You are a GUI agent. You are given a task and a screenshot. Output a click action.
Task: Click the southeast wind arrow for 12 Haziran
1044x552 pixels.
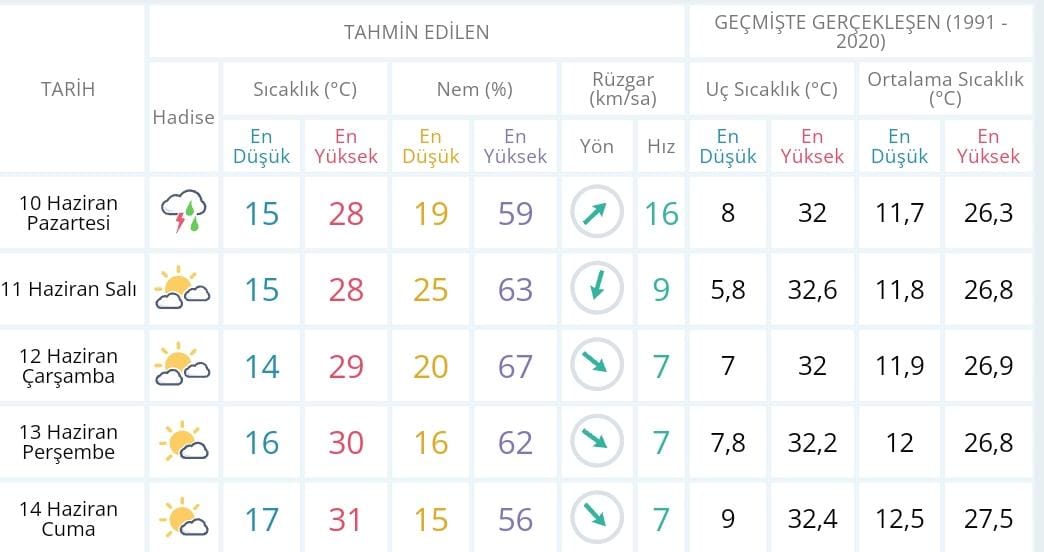tap(597, 365)
